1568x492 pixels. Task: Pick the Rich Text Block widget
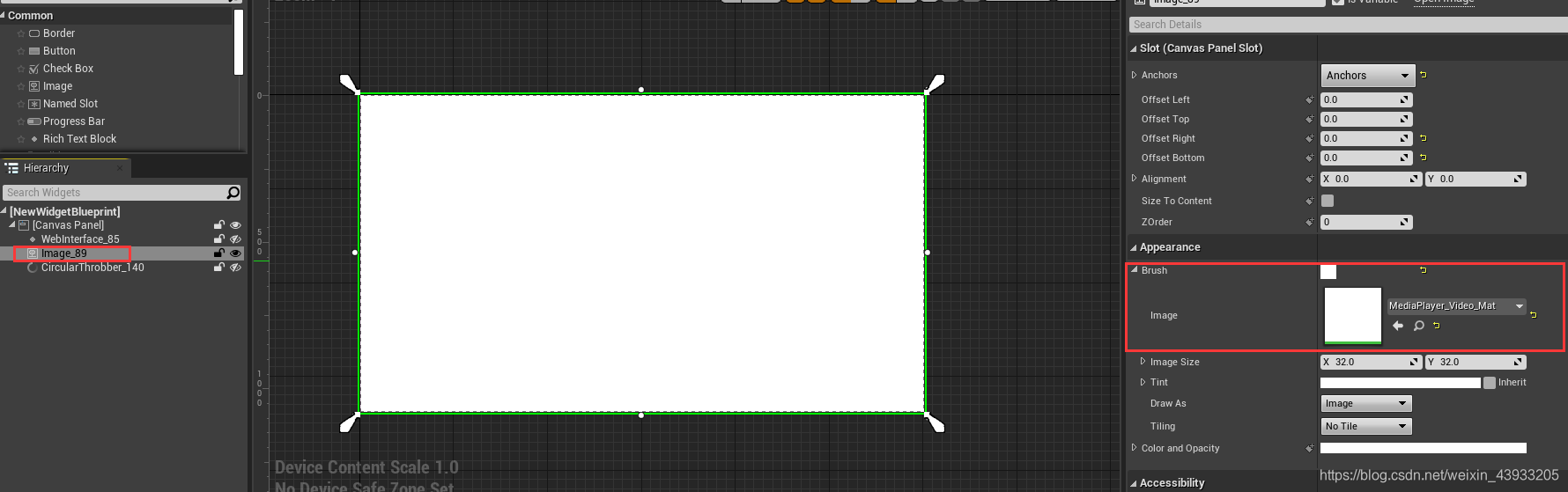79,139
